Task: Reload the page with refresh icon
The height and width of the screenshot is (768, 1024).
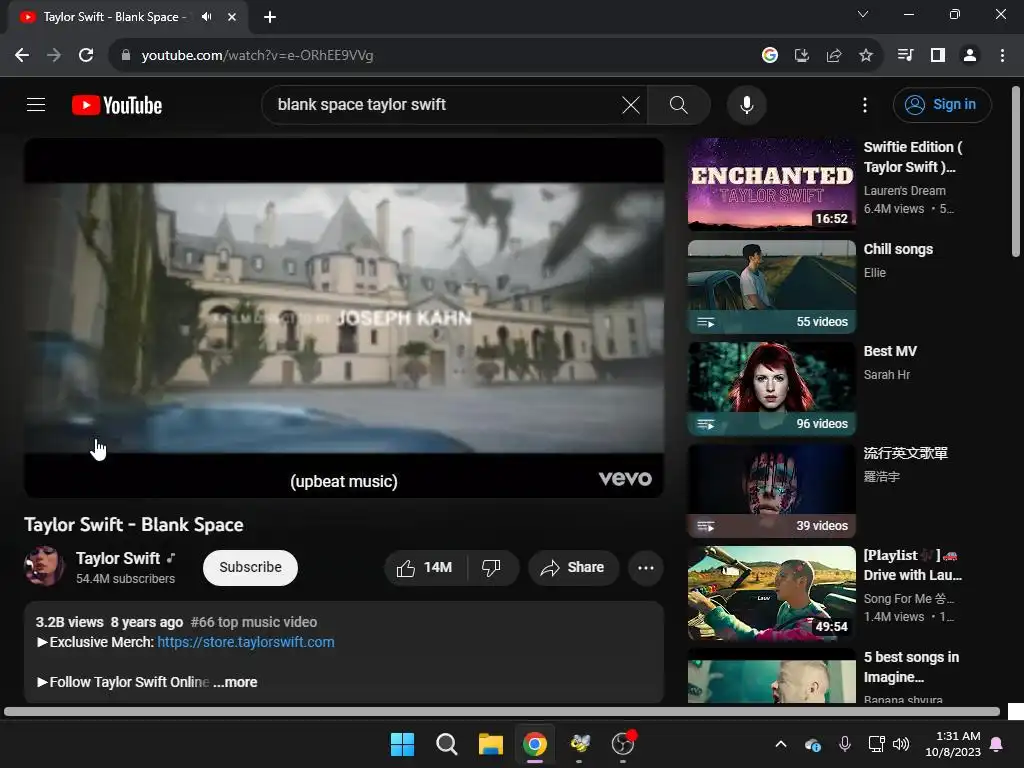Action: click(86, 56)
